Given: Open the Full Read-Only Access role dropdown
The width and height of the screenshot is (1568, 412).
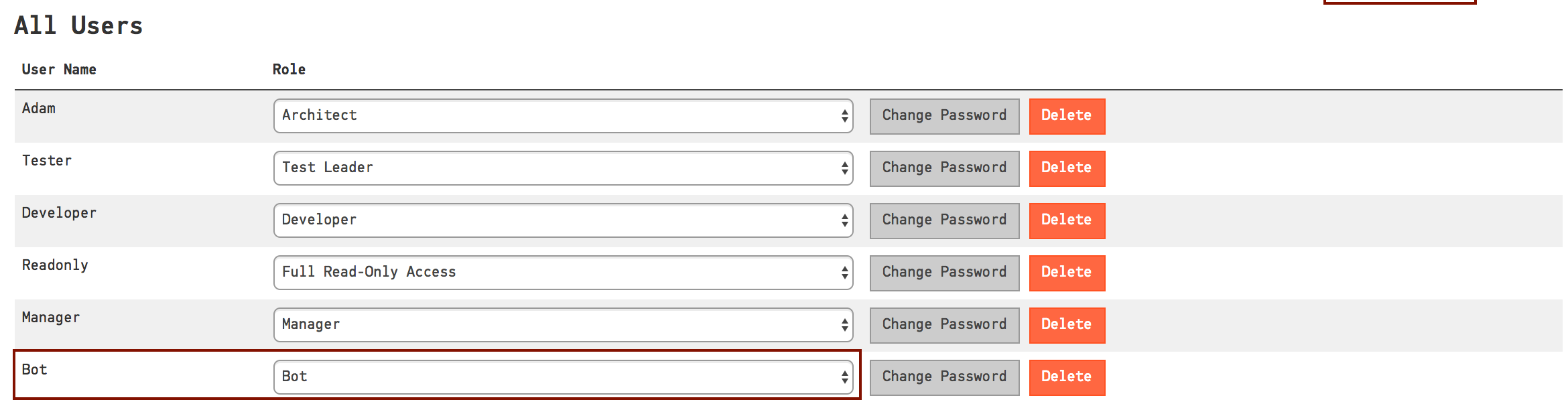Looking at the screenshot, I should pos(563,272).
